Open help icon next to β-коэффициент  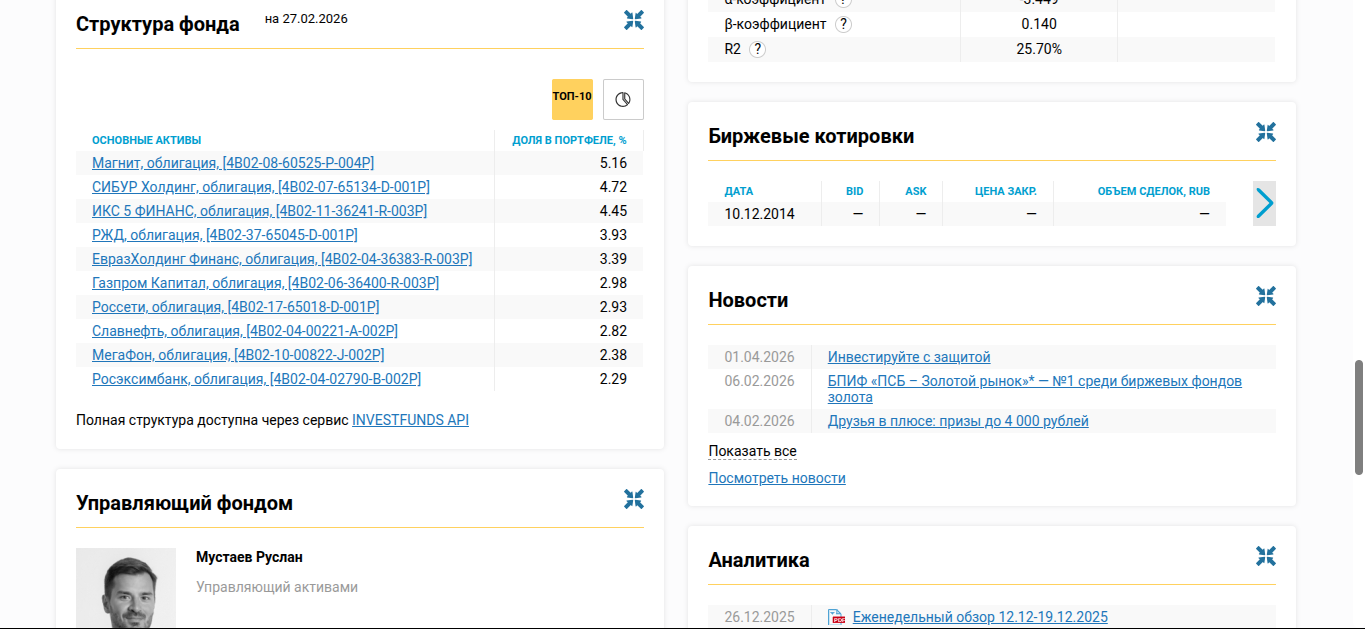843,24
